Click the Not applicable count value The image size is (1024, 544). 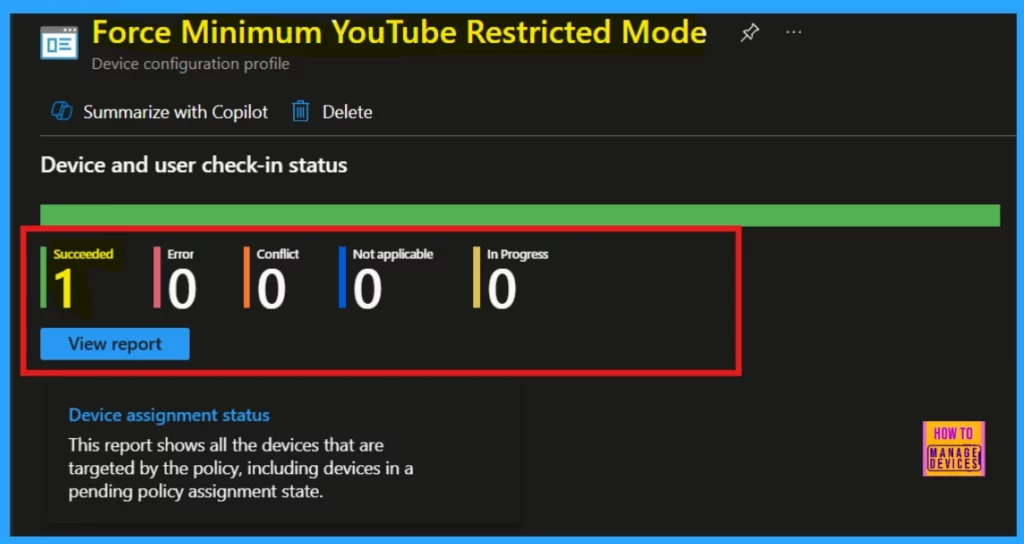[367, 289]
